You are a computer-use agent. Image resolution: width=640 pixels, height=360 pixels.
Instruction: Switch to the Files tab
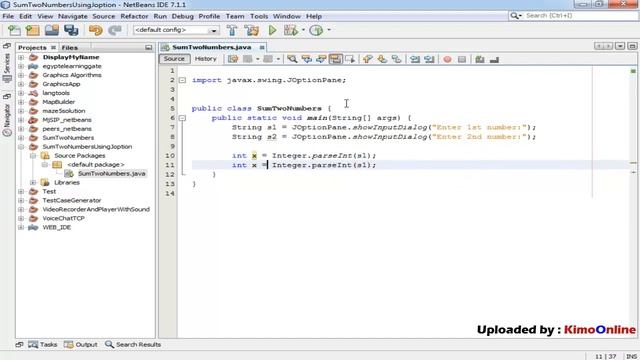[69, 48]
